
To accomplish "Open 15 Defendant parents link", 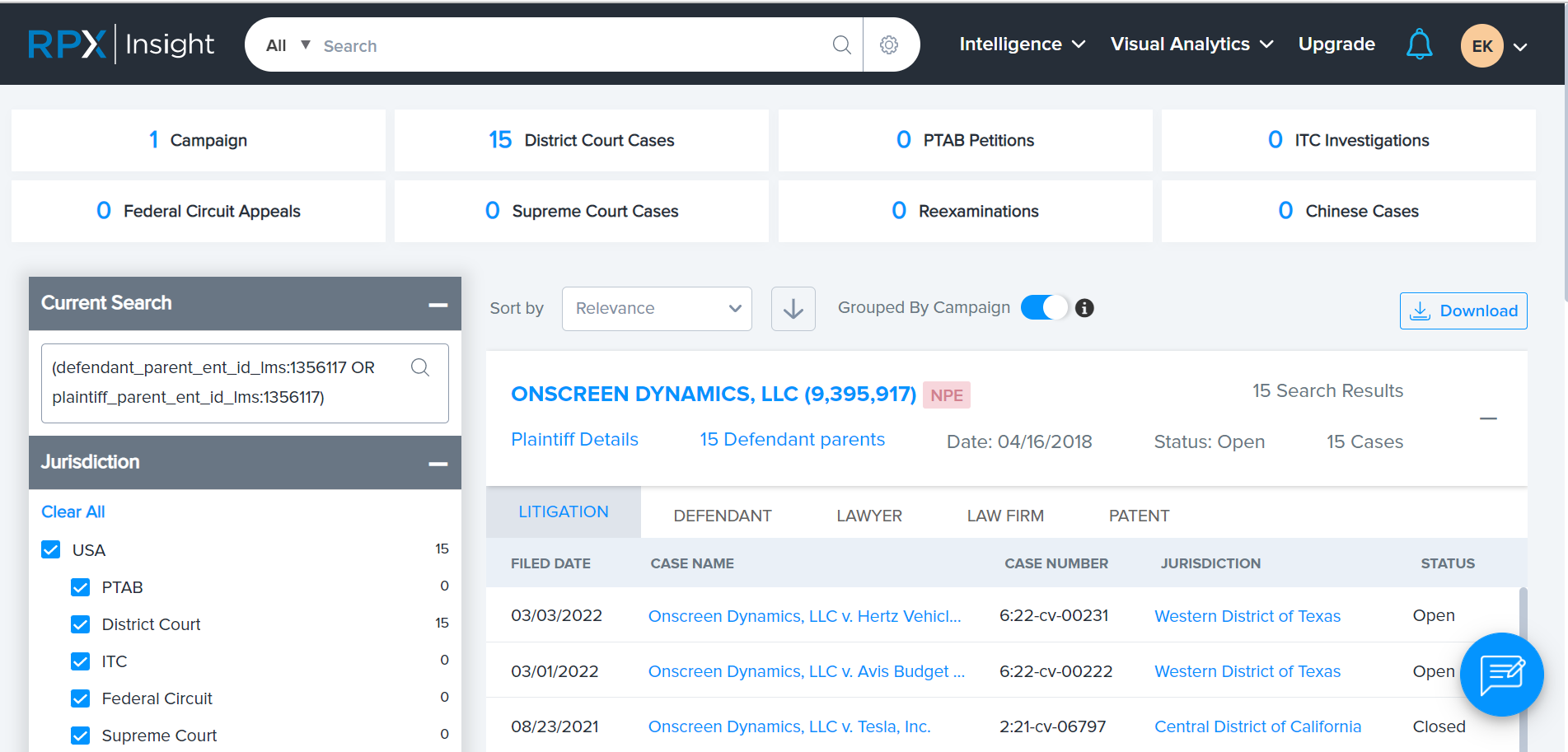I will pyautogui.click(x=792, y=440).
